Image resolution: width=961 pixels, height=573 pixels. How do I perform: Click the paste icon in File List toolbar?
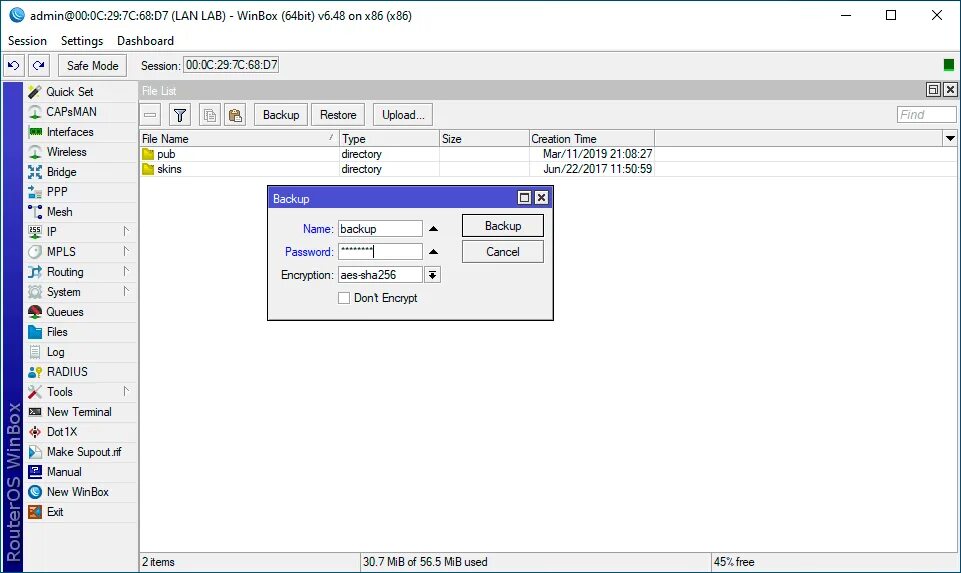pos(235,115)
